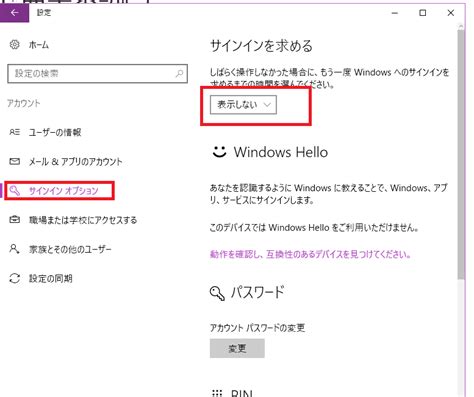This screenshot has width=474, height=397.
Task: Click the 家族とその他のユーザー person icon
Action: 14,249
